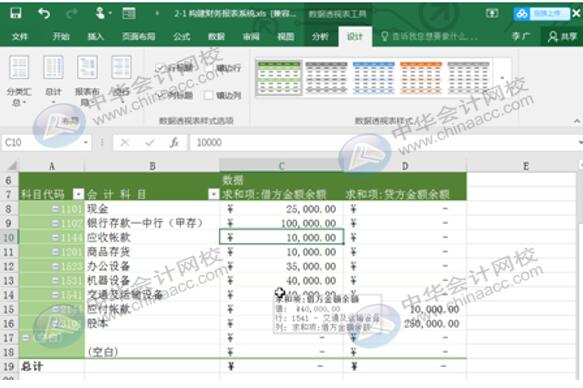Image resolution: width=583 pixels, height=388 pixels.
Task: Switch to the 数据 Data tab
Action: (x=216, y=36)
